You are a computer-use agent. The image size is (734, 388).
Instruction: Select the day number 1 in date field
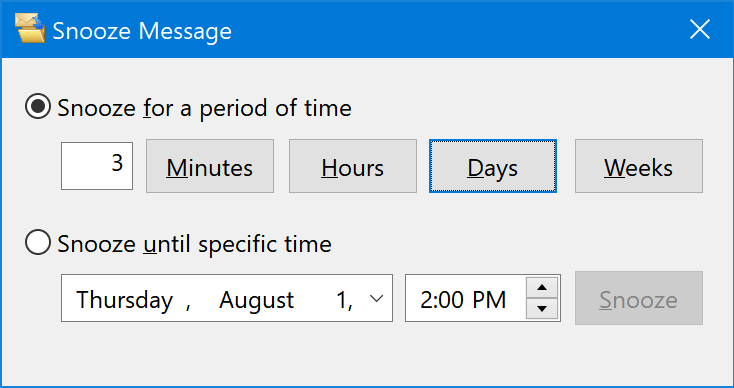click(344, 300)
